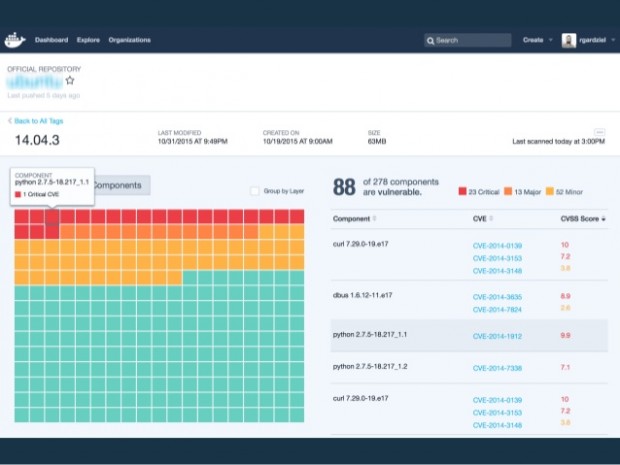Sort by CVE column arrow
Image resolution: width=620 pixels, height=465 pixels.
coord(491,219)
